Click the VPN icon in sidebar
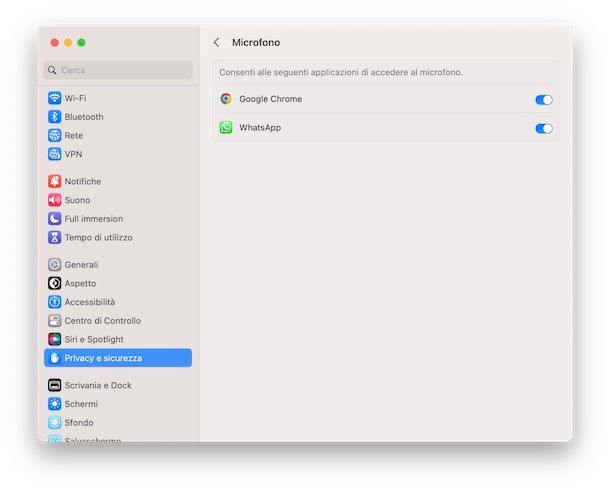This screenshot has height=491, width=610. [54, 154]
